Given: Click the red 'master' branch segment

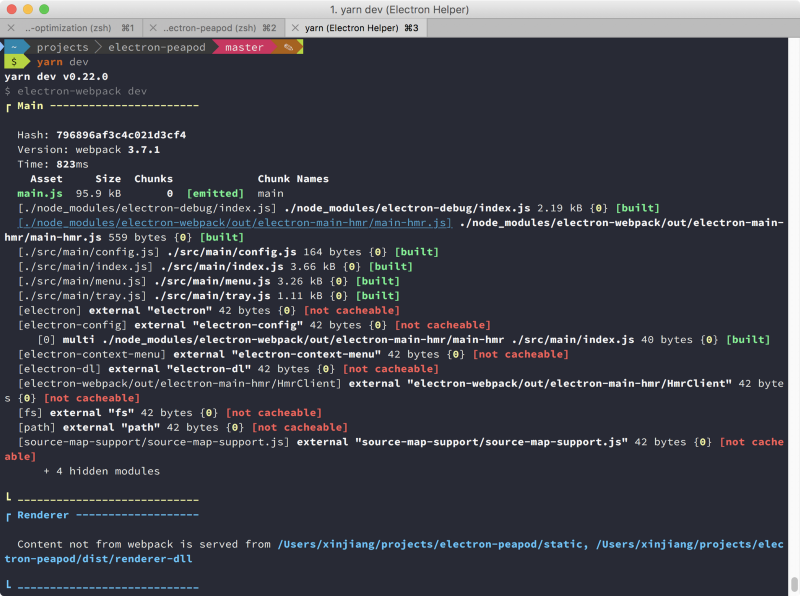Looking at the screenshot, I should coord(244,47).
